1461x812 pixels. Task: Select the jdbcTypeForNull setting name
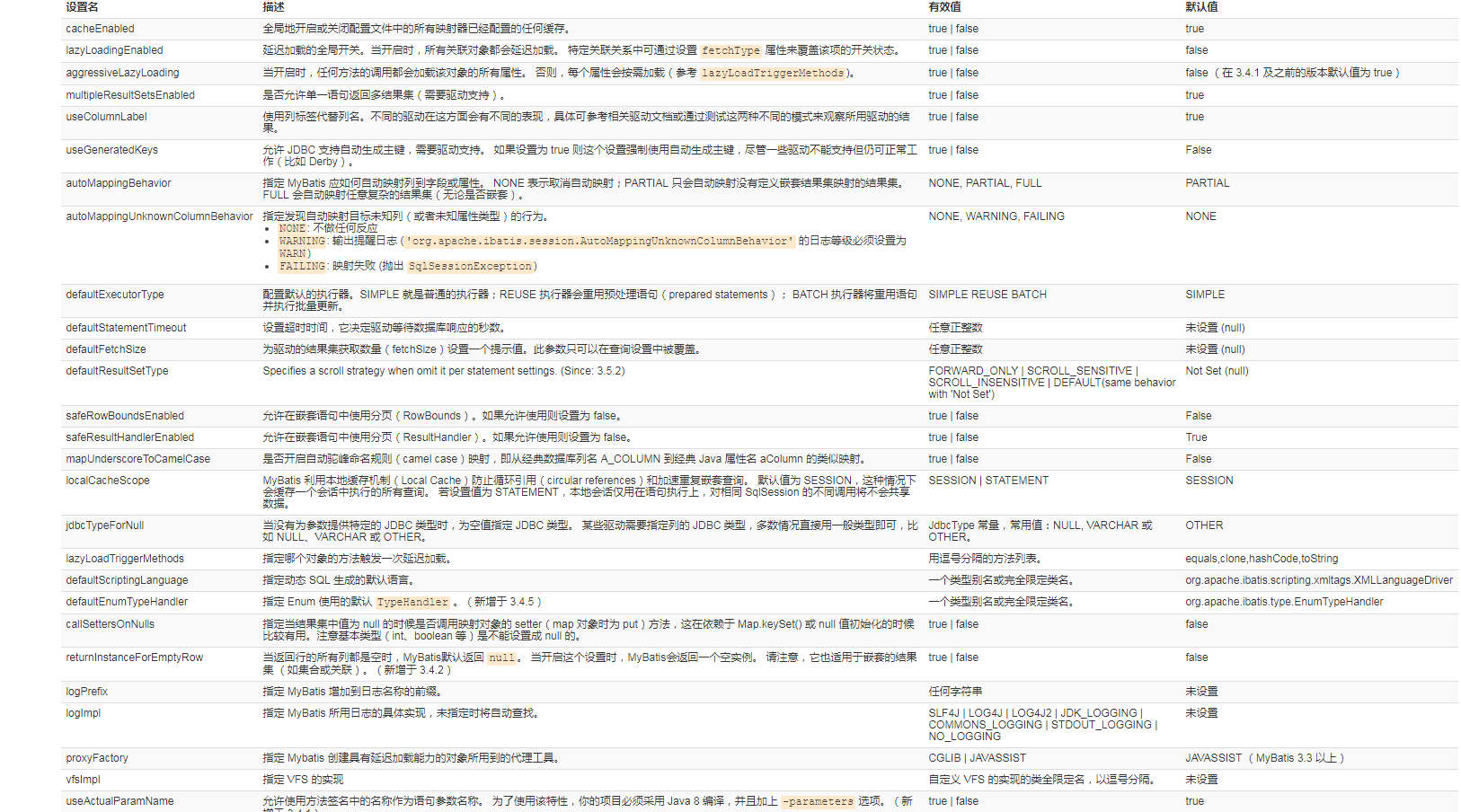pyautogui.click(x=104, y=525)
